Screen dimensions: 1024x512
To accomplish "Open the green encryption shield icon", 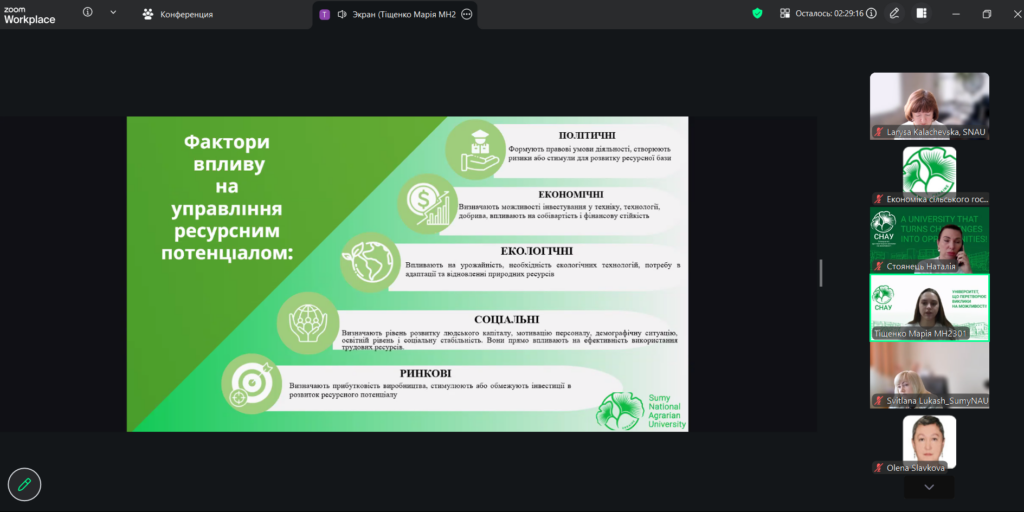I will (x=757, y=14).
